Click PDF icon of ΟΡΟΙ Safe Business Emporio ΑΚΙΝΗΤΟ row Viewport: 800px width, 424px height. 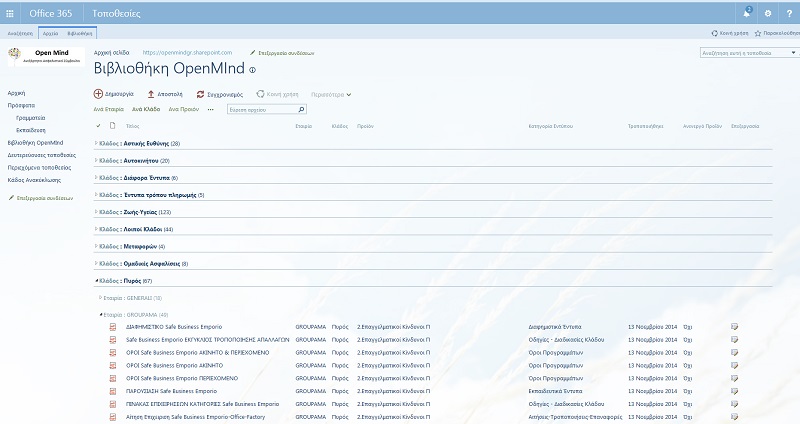coord(113,365)
